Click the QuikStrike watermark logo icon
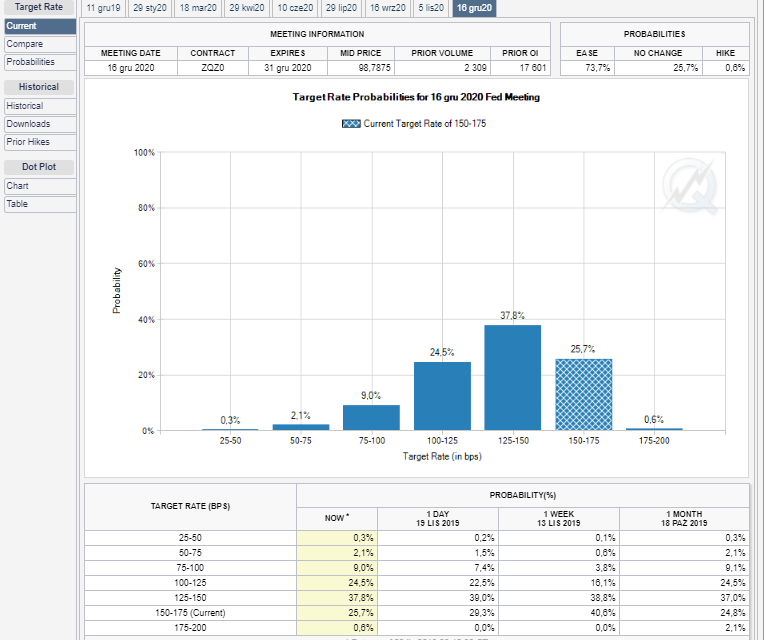This screenshot has height=640, width=764. [691, 186]
